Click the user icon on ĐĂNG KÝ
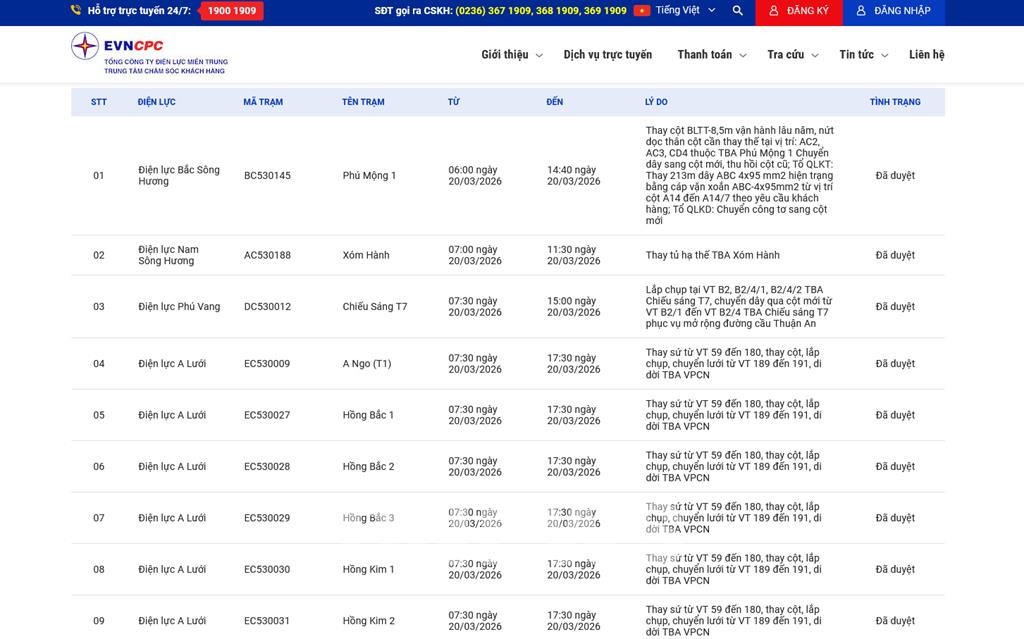Viewport: 1024px width, 639px height. click(x=773, y=11)
